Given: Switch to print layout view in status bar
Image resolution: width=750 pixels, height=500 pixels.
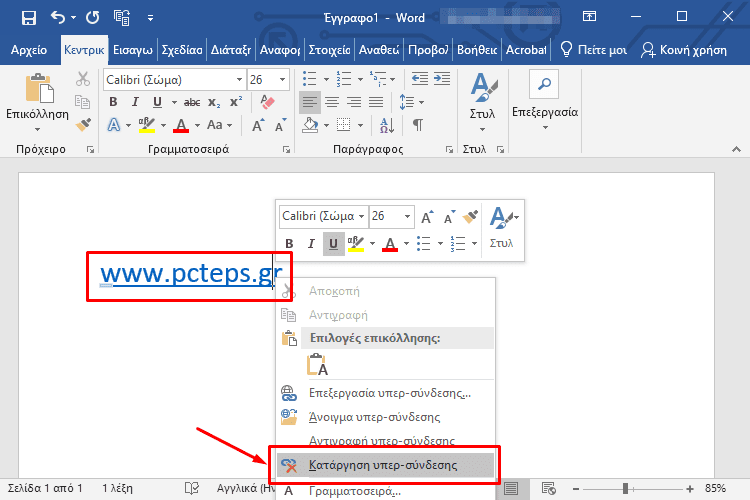Looking at the screenshot, I should click(x=511, y=489).
